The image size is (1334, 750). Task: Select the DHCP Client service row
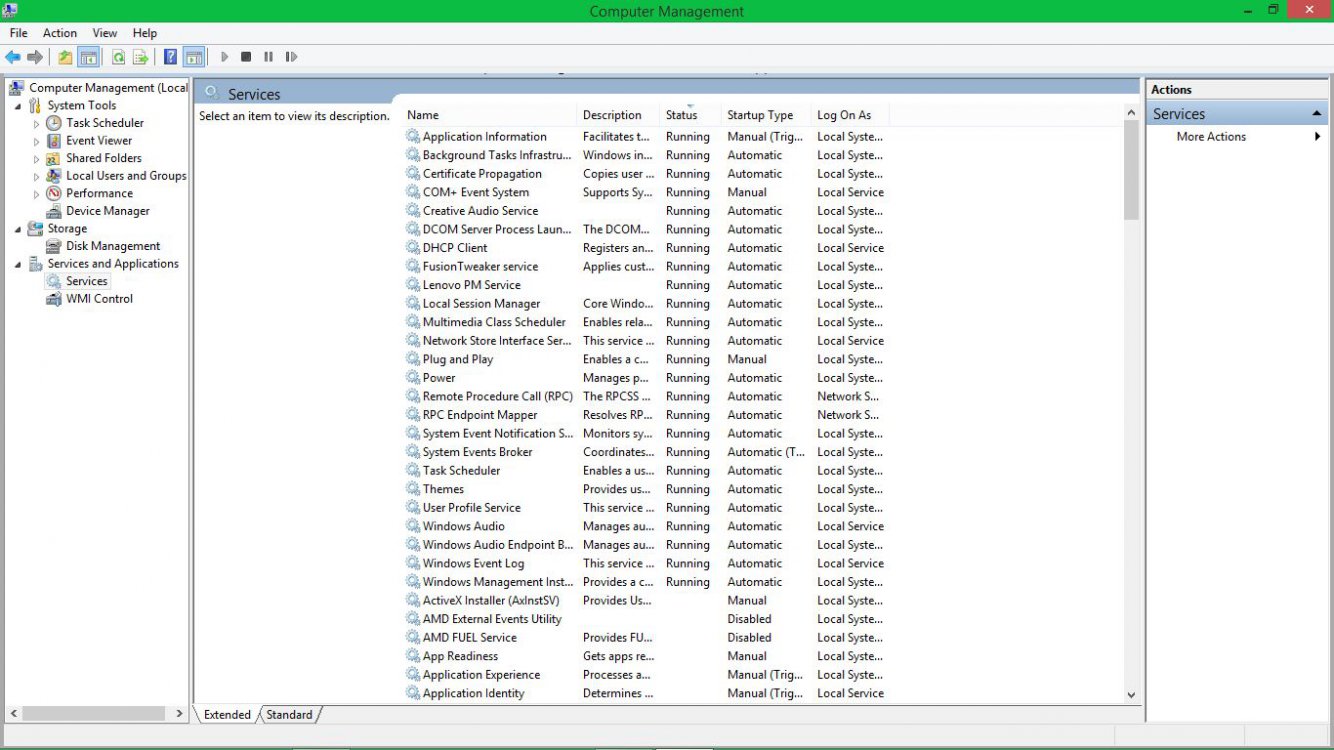pos(645,248)
